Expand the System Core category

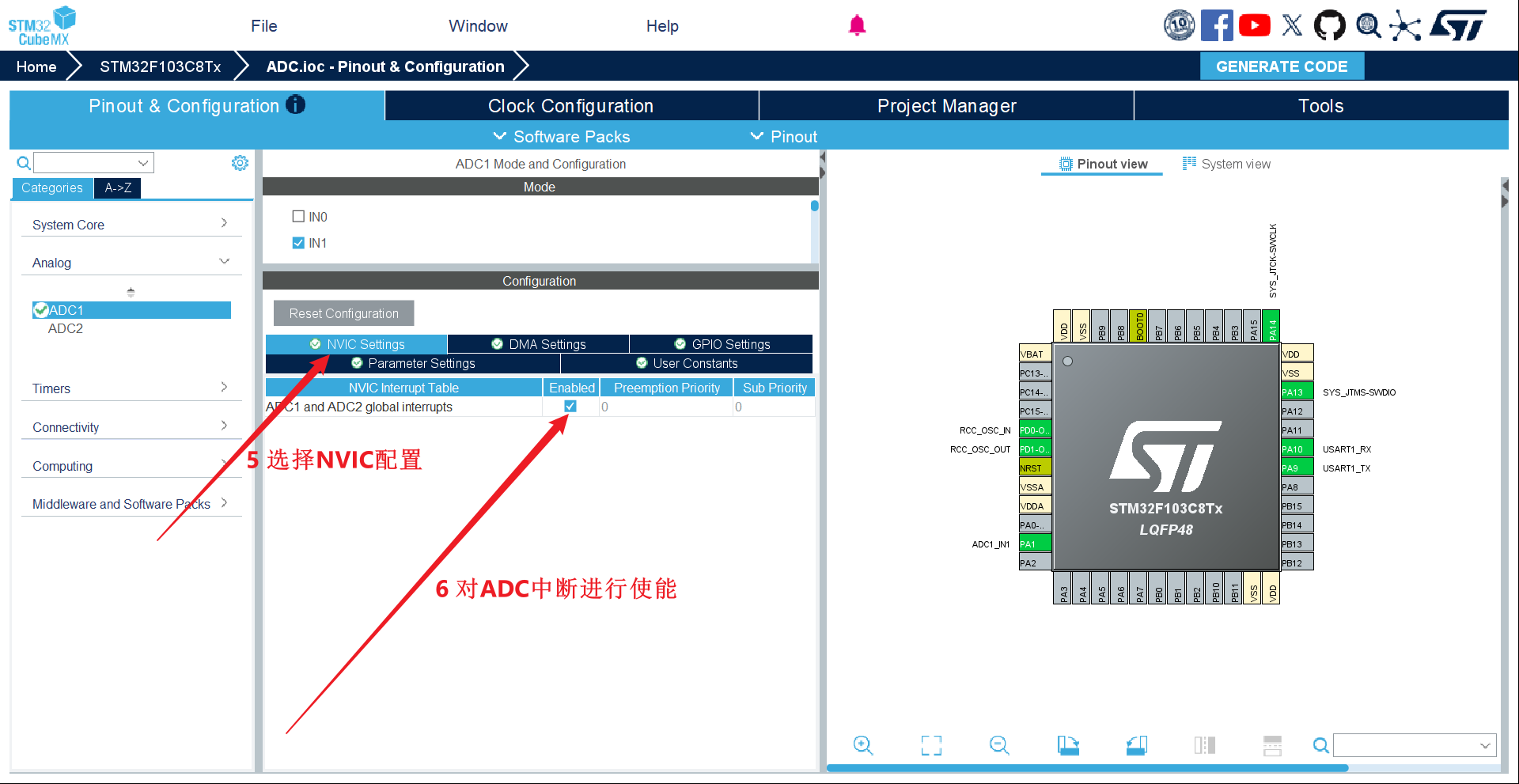[131, 225]
